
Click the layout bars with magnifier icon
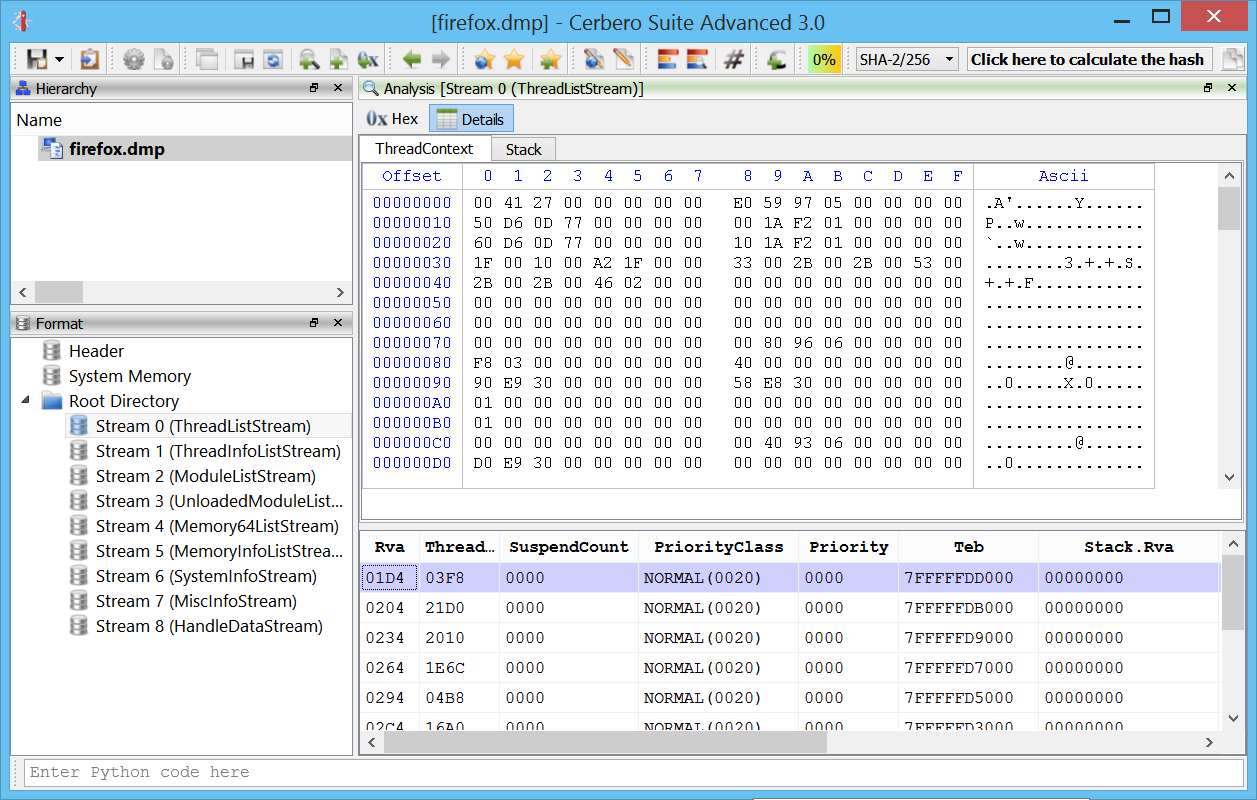point(697,59)
